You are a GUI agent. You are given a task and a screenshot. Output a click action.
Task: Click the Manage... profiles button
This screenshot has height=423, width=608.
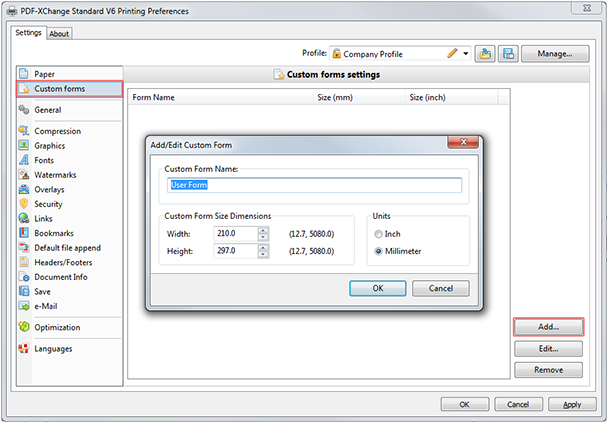[555, 54]
